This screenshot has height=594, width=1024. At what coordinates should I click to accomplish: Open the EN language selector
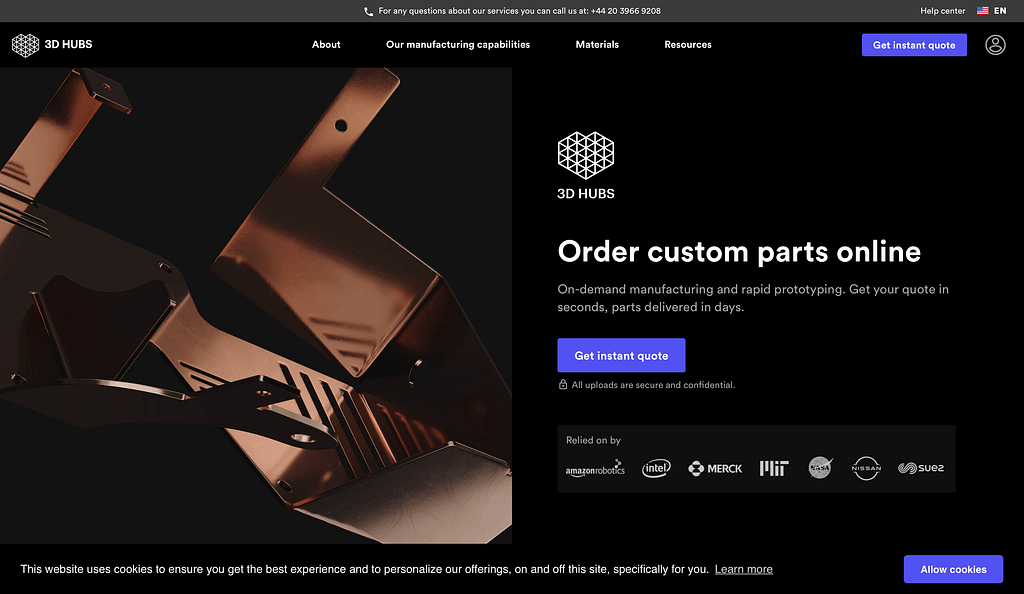(1000, 11)
